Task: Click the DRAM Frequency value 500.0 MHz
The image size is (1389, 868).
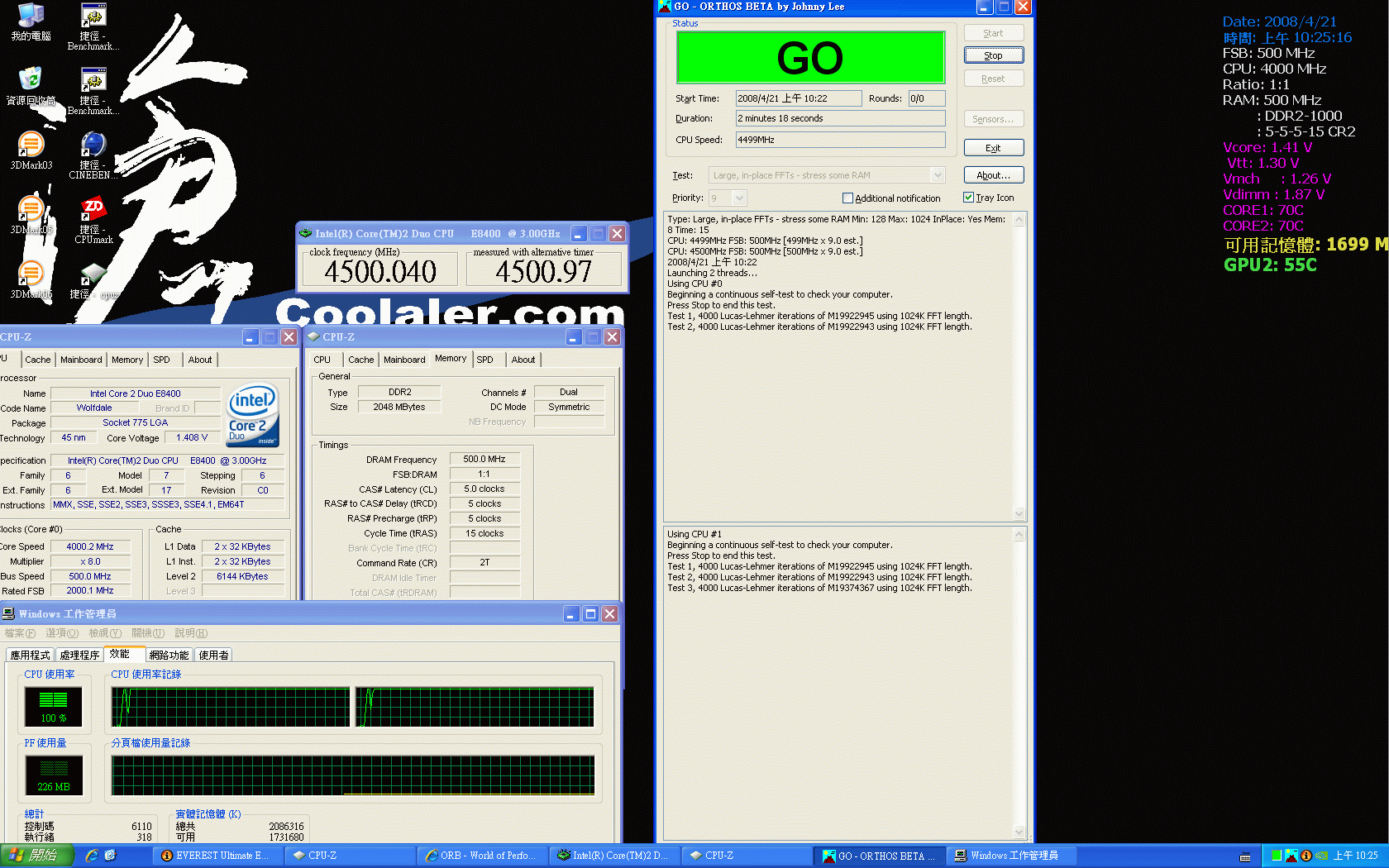Action: (484, 459)
